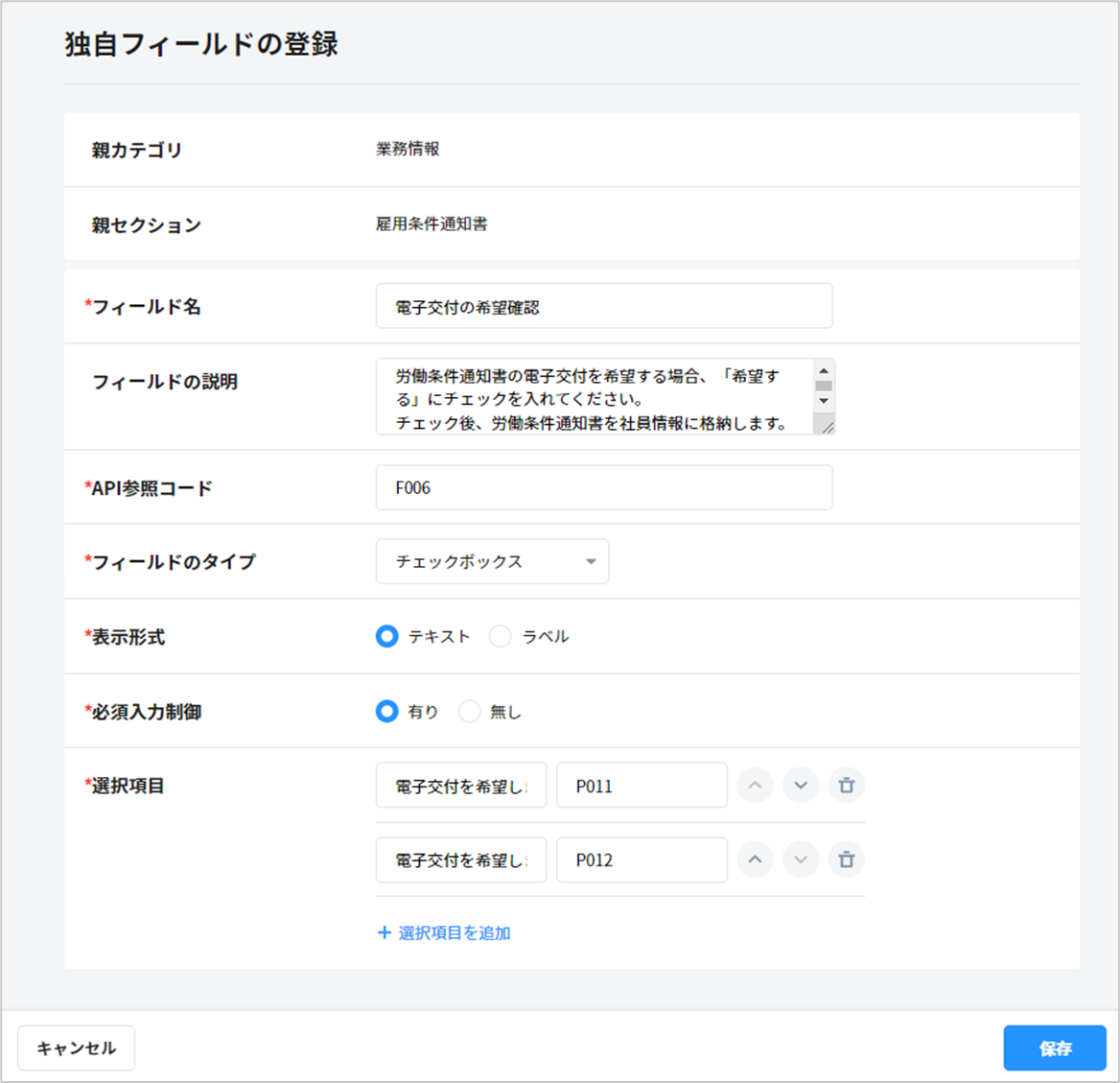
Task: Move P012 item up with arrow icon
Action: (755, 859)
